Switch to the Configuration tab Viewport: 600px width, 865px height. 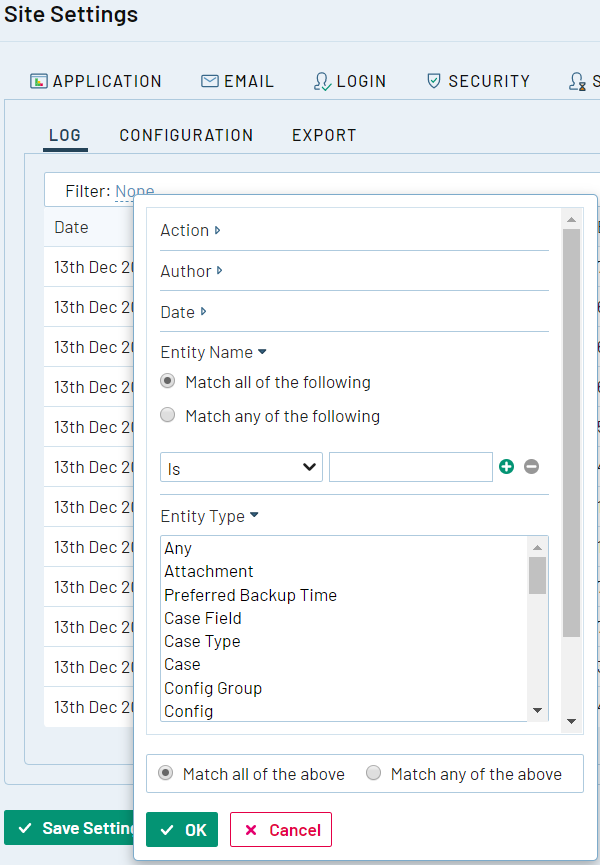186,135
